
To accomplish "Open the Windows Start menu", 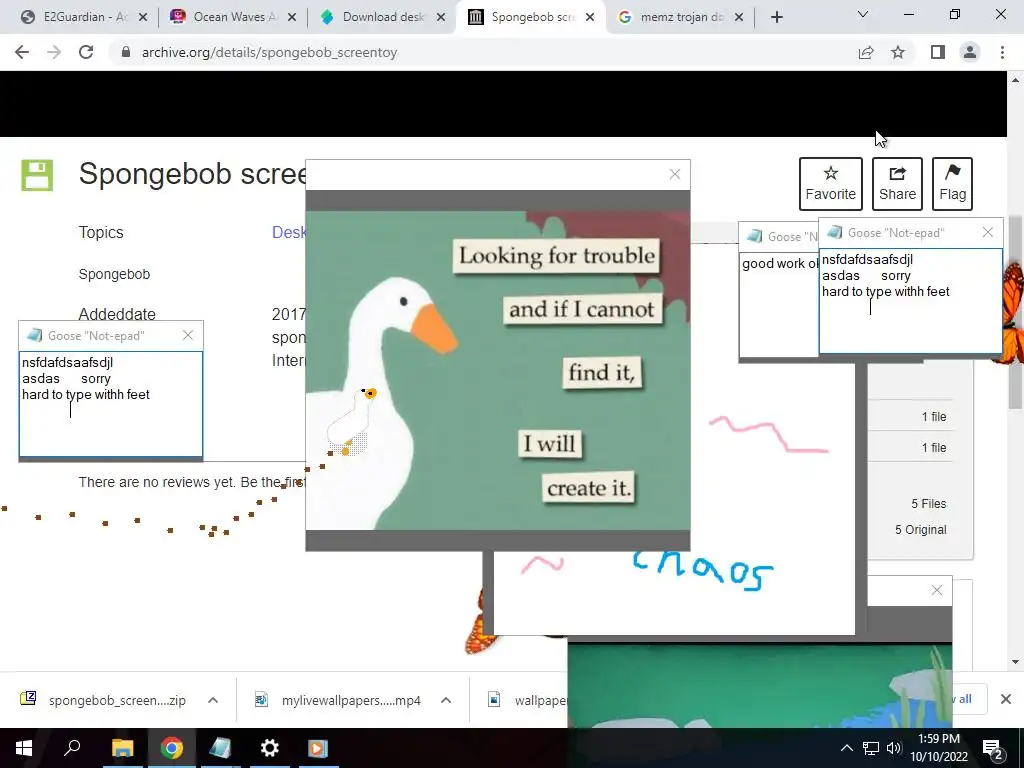I will [x=24, y=748].
